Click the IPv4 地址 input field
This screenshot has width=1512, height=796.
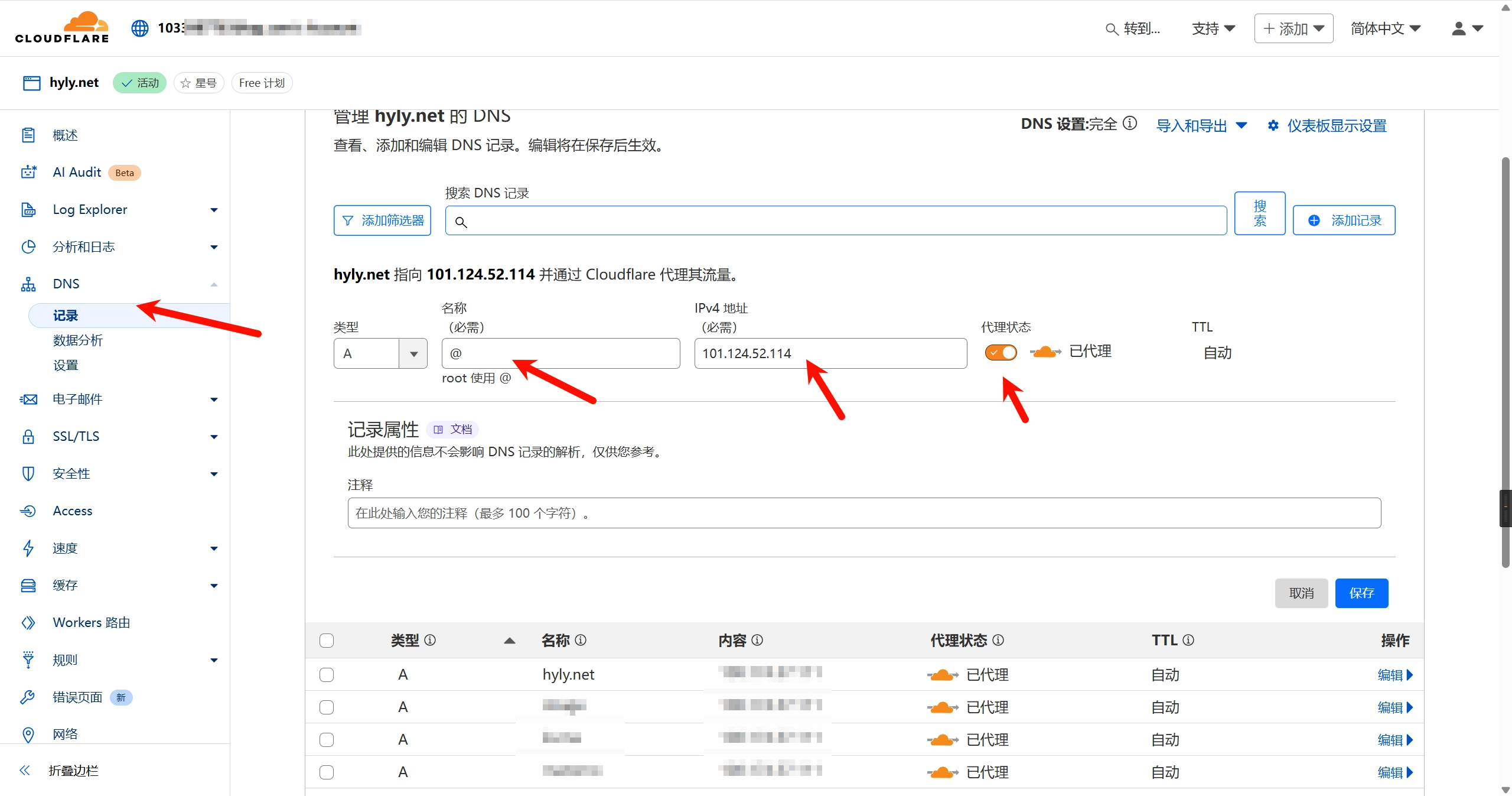[830, 353]
